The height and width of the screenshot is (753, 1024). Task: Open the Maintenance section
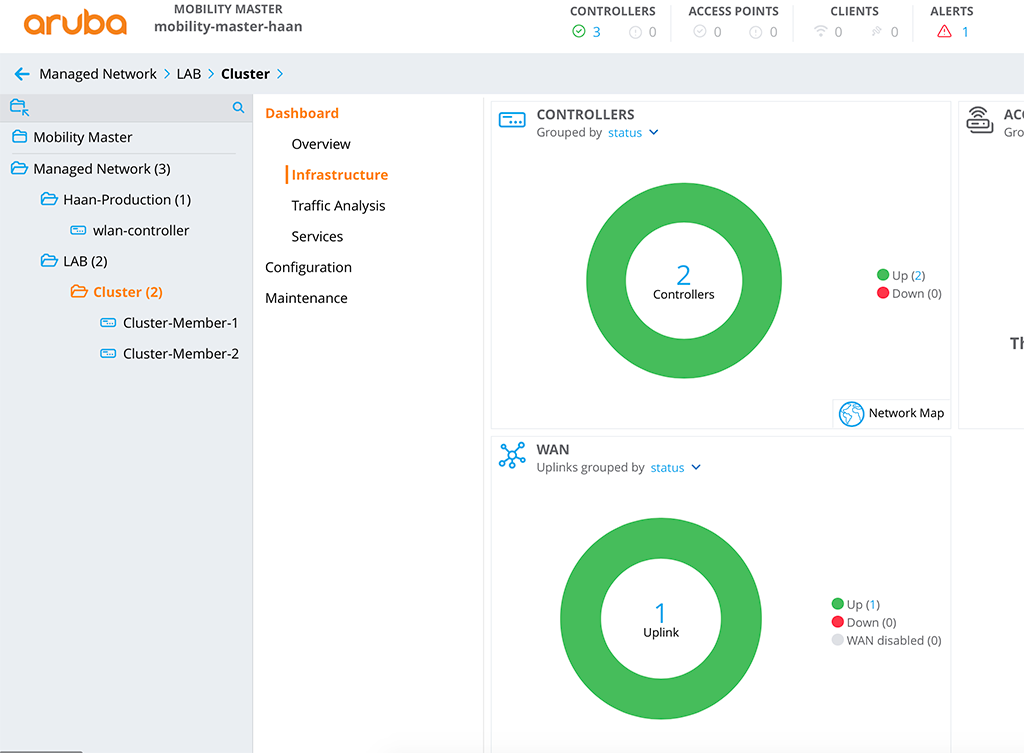tap(306, 297)
